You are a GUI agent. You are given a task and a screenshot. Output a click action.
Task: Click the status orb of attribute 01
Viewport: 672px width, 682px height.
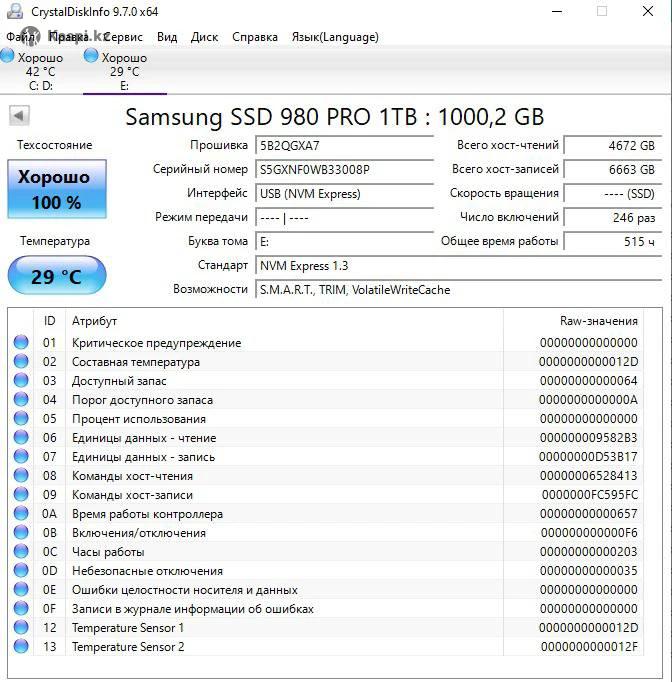click(x=21, y=343)
